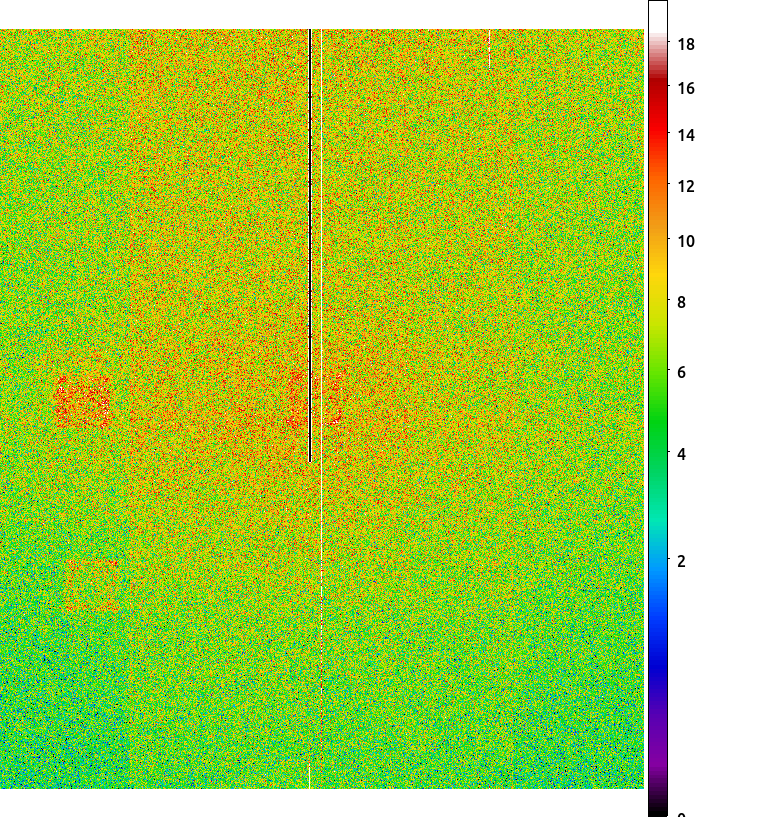This screenshot has width=760, height=817.
Task: Click the colorbar label "10"
Action: 686,241
